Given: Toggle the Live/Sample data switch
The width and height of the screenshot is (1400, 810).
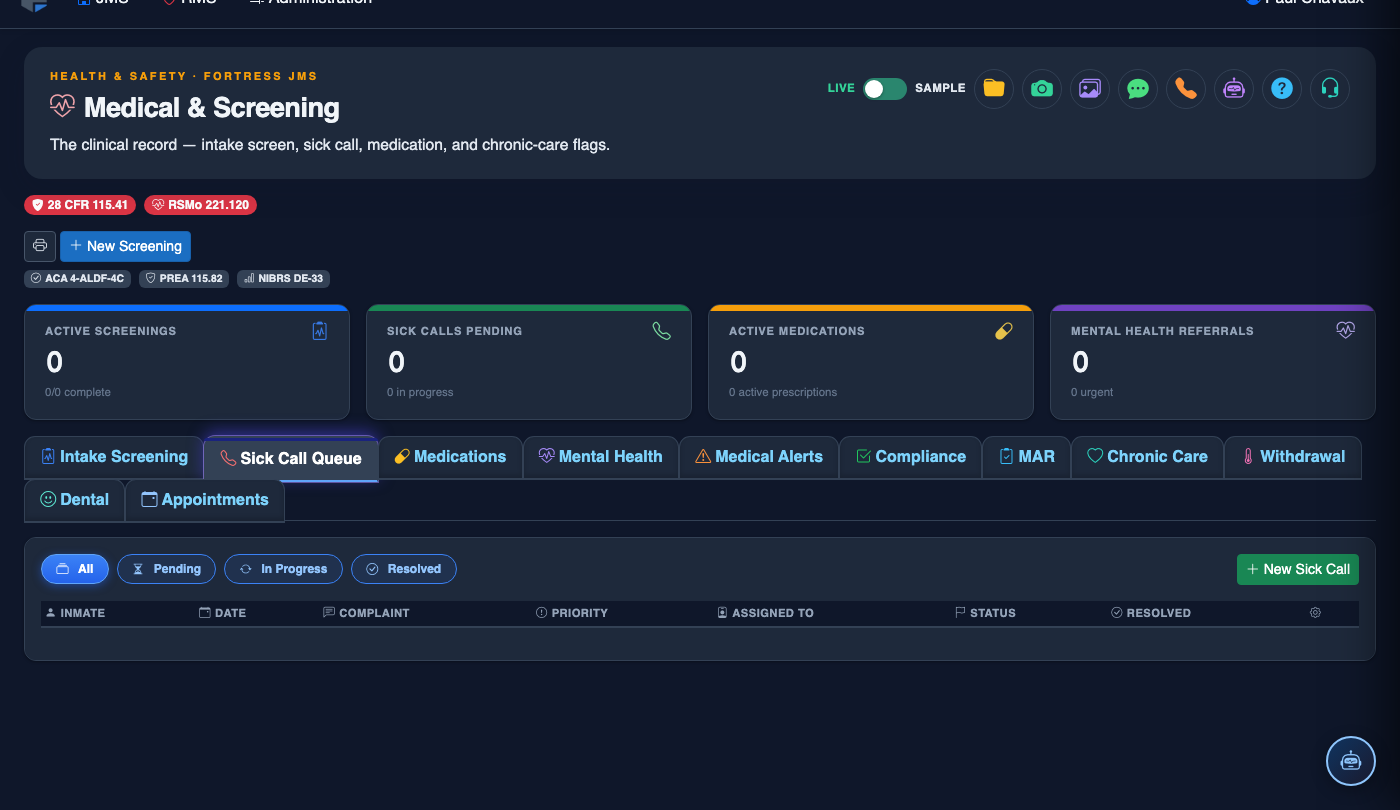Looking at the screenshot, I should tap(885, 88).
